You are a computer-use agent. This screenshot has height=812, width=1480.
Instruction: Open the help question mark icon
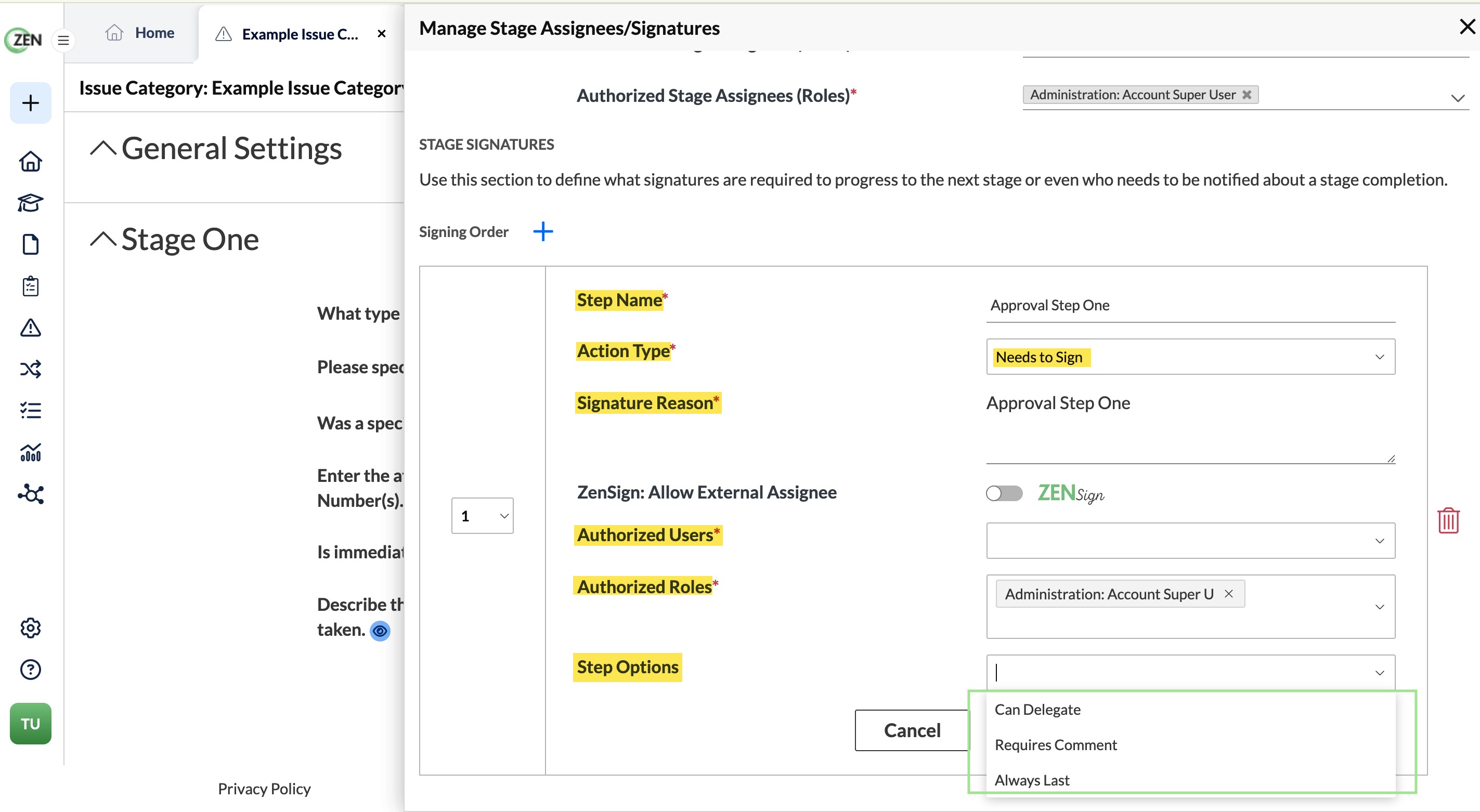pos(31,670)
